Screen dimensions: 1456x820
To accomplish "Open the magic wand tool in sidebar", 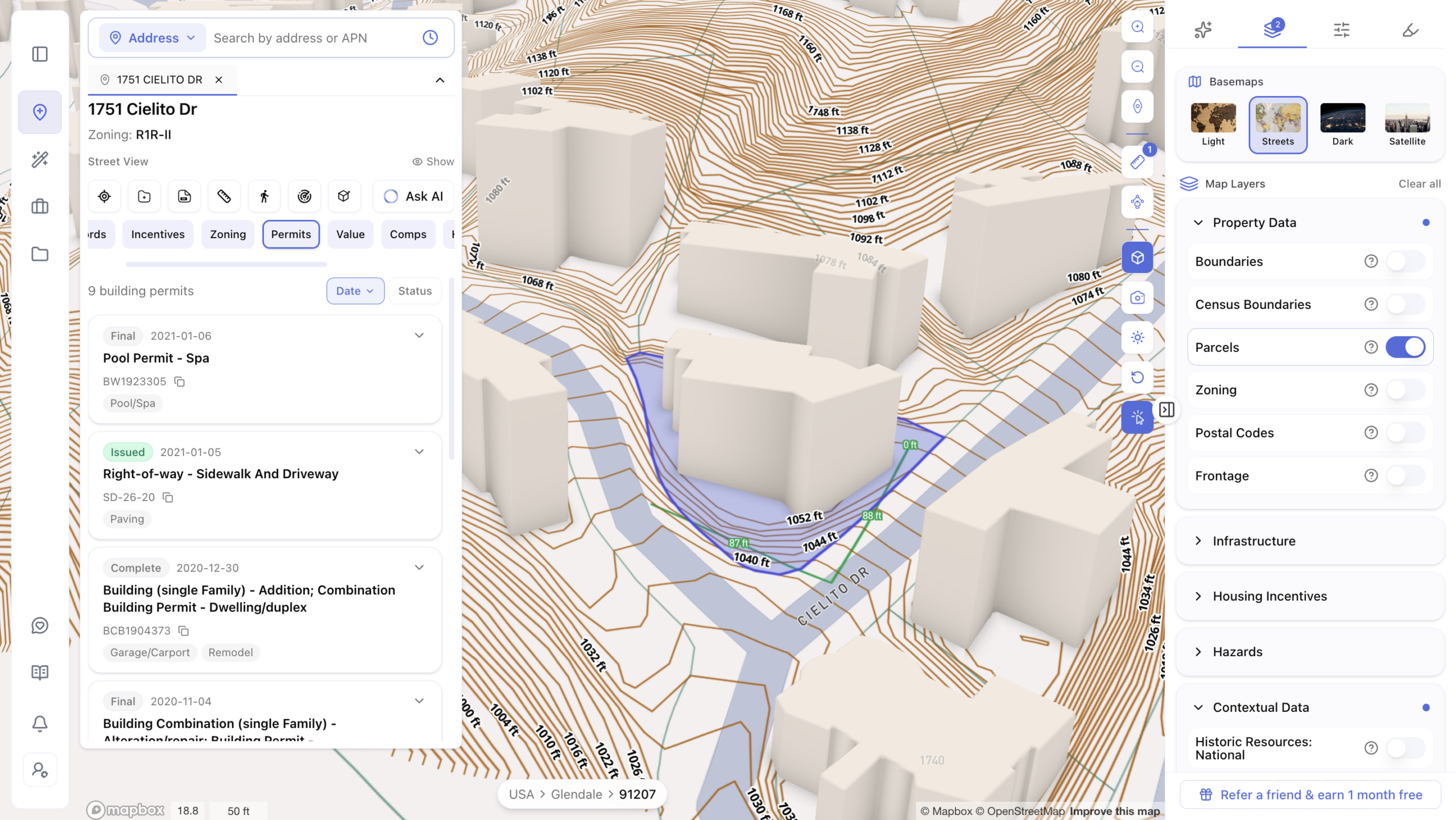I will point(40,159).
